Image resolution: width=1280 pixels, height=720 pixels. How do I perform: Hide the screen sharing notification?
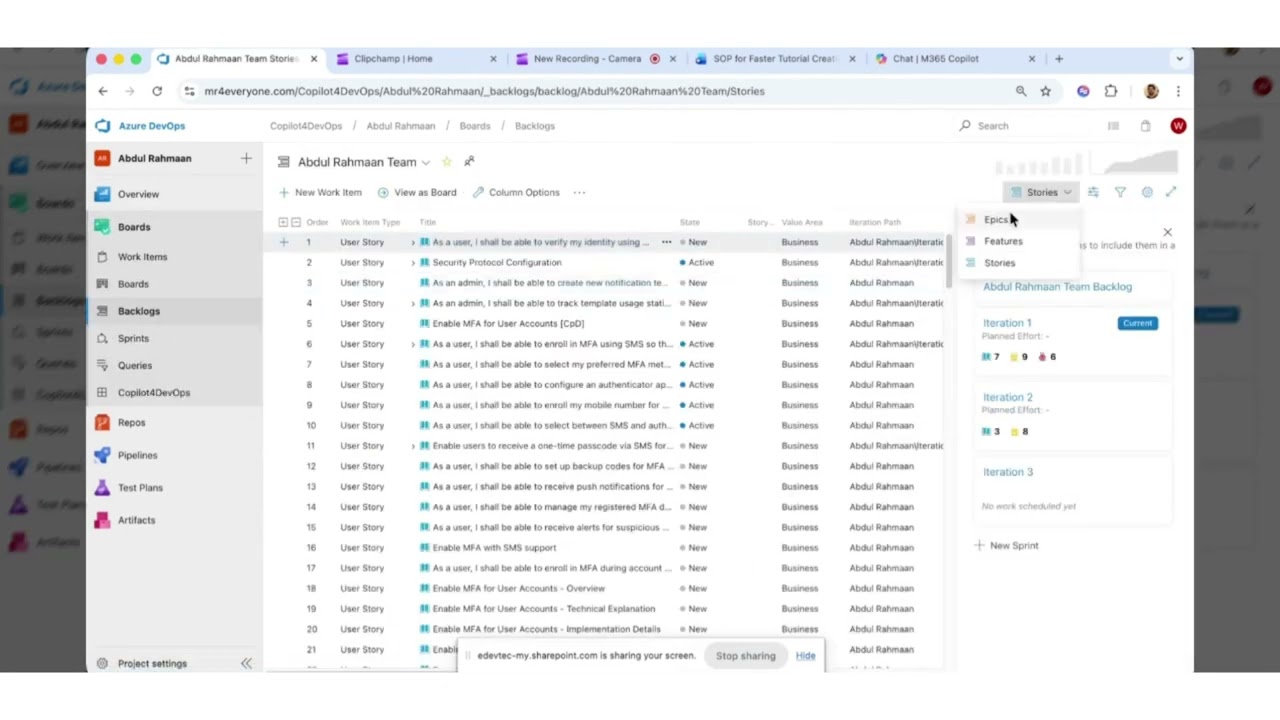click(805, 656)
